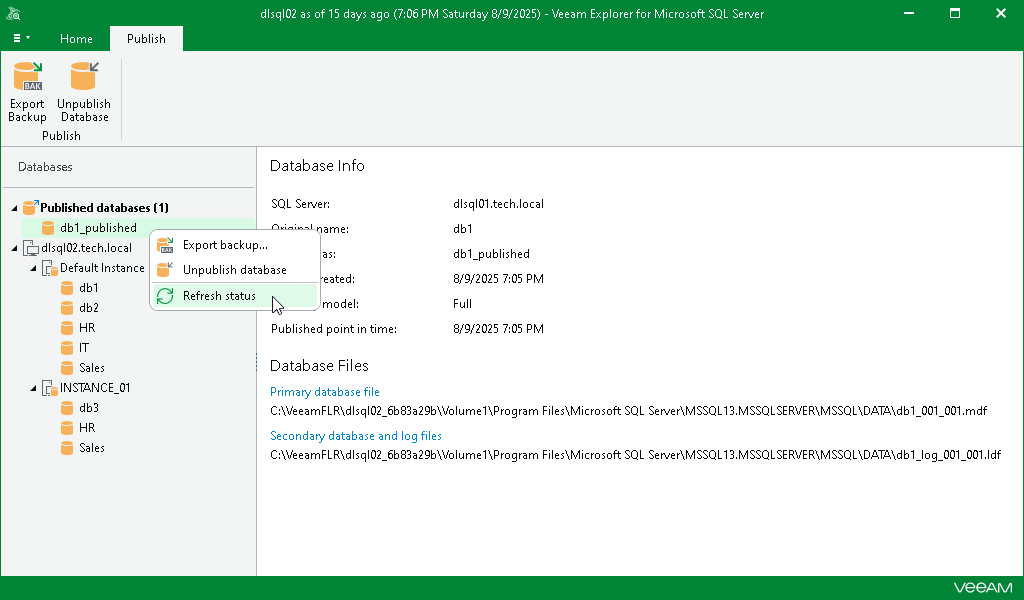This screenshot has width=1024, height=600.
Task: Open the Primary database file link
Action: coord(324,391)
